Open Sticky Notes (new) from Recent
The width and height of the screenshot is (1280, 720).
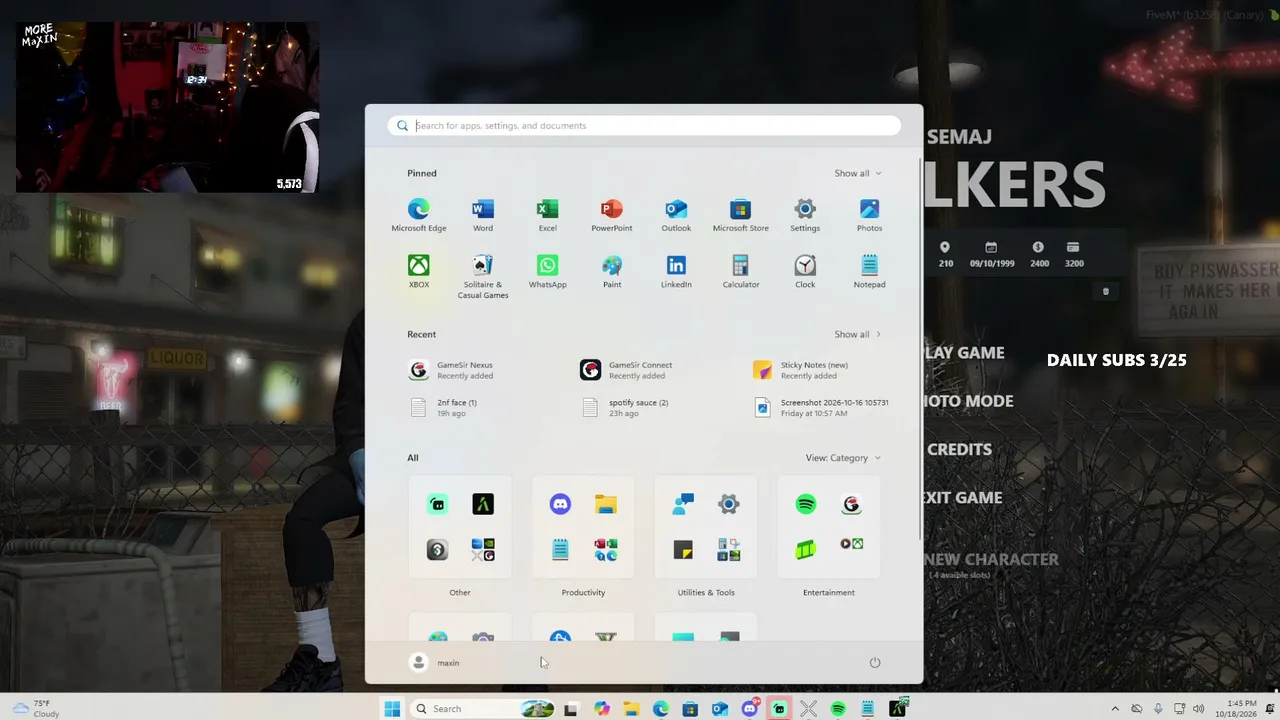coord(800,370)
